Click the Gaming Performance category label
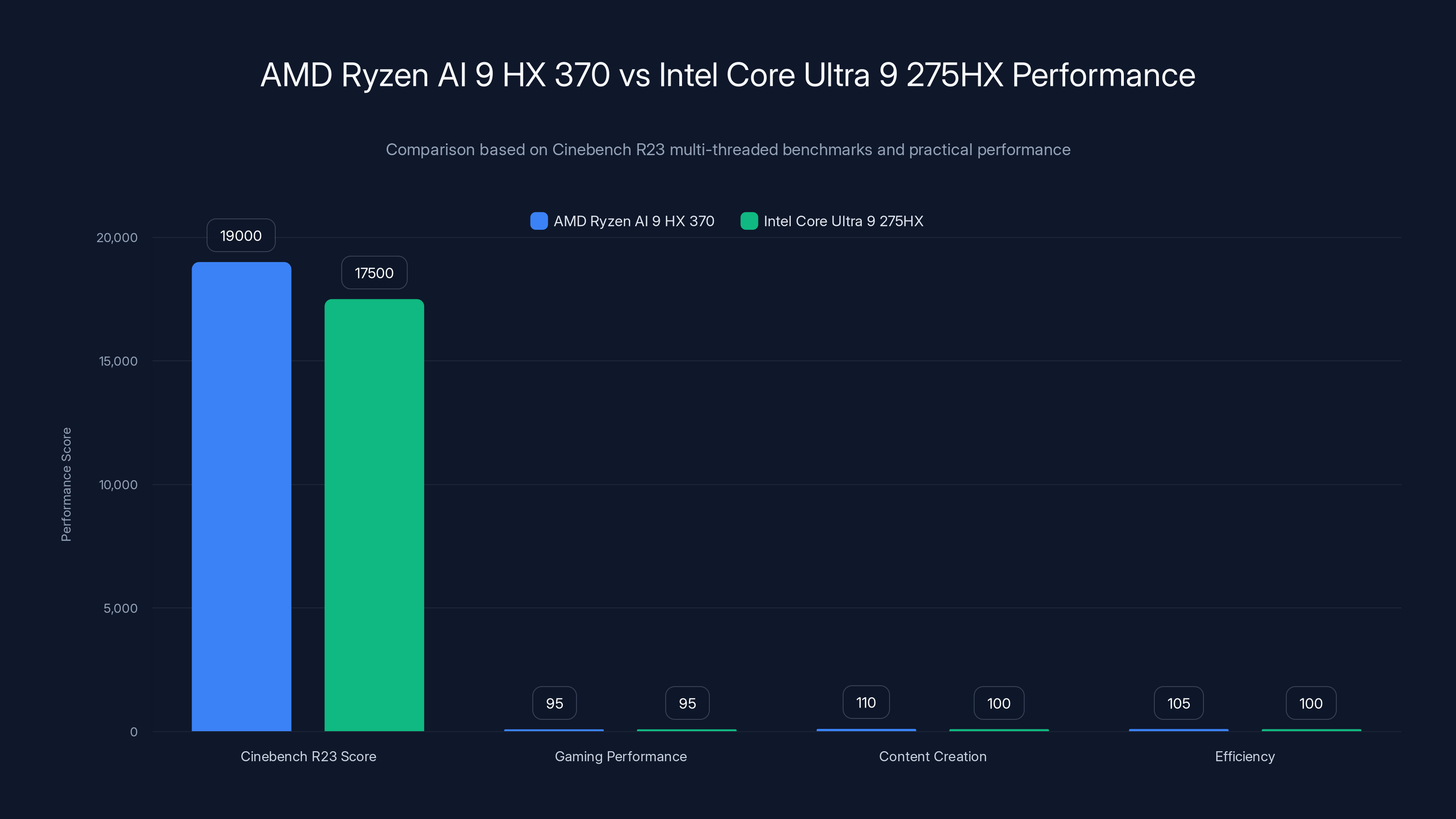1456x819 pixels. [x=621, y=756]
